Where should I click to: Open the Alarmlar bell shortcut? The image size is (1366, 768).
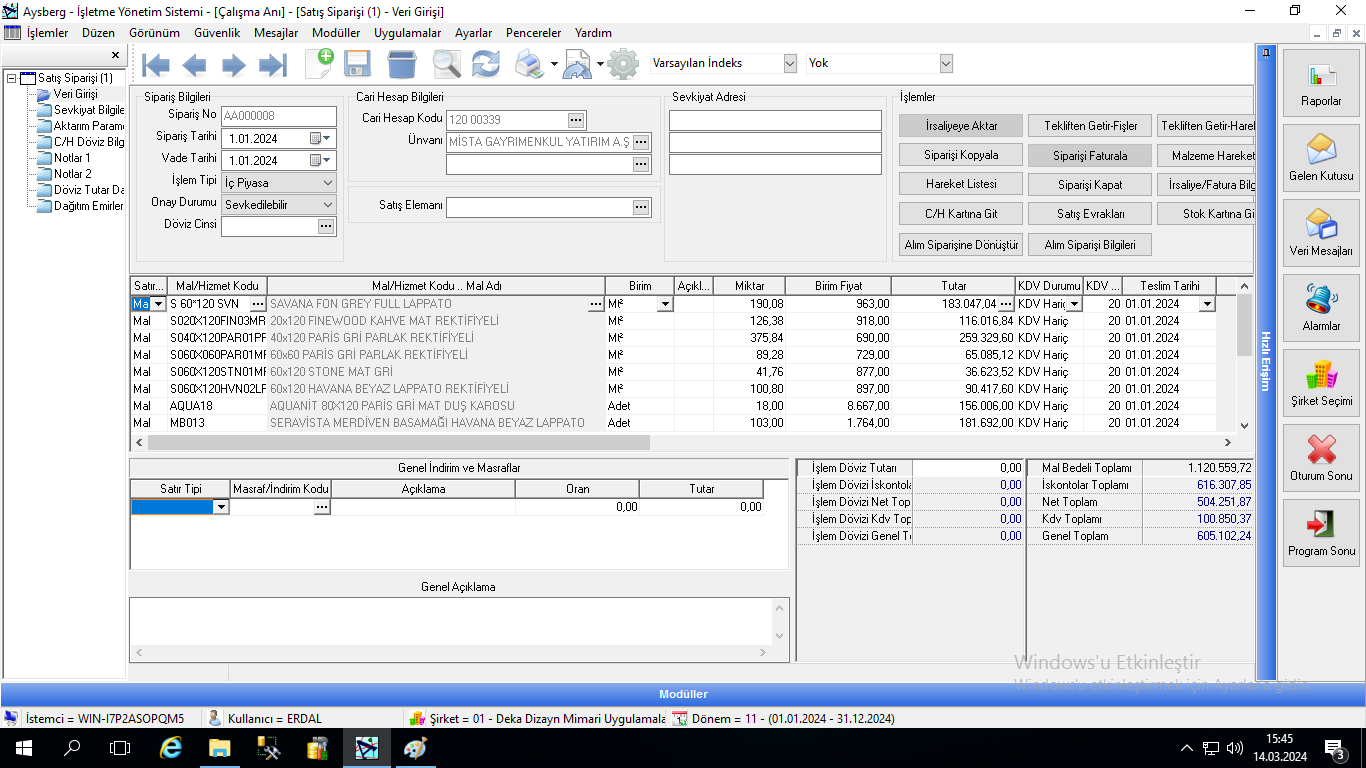pyautogui.click(x=1321, y=309)
